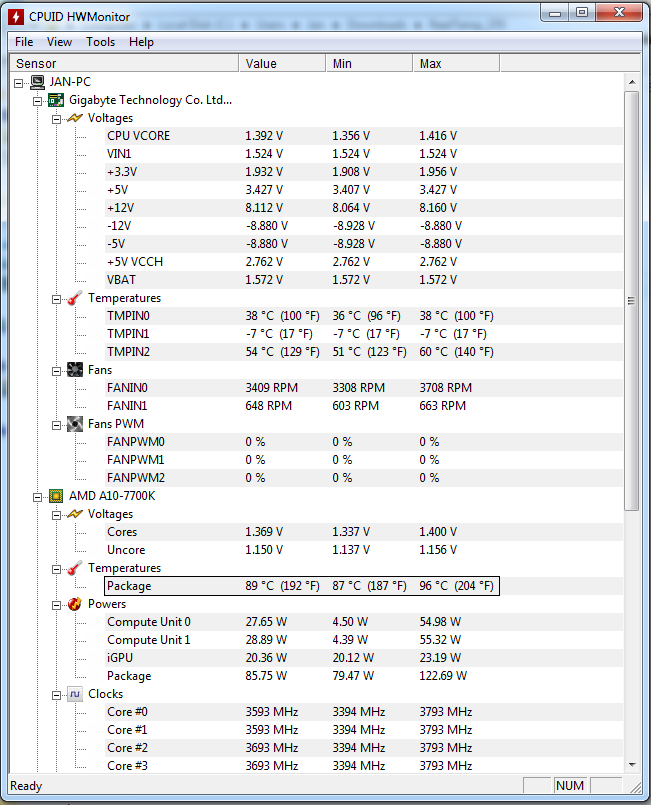Click the AMD Voltages lightning icon

coord(75,514)
